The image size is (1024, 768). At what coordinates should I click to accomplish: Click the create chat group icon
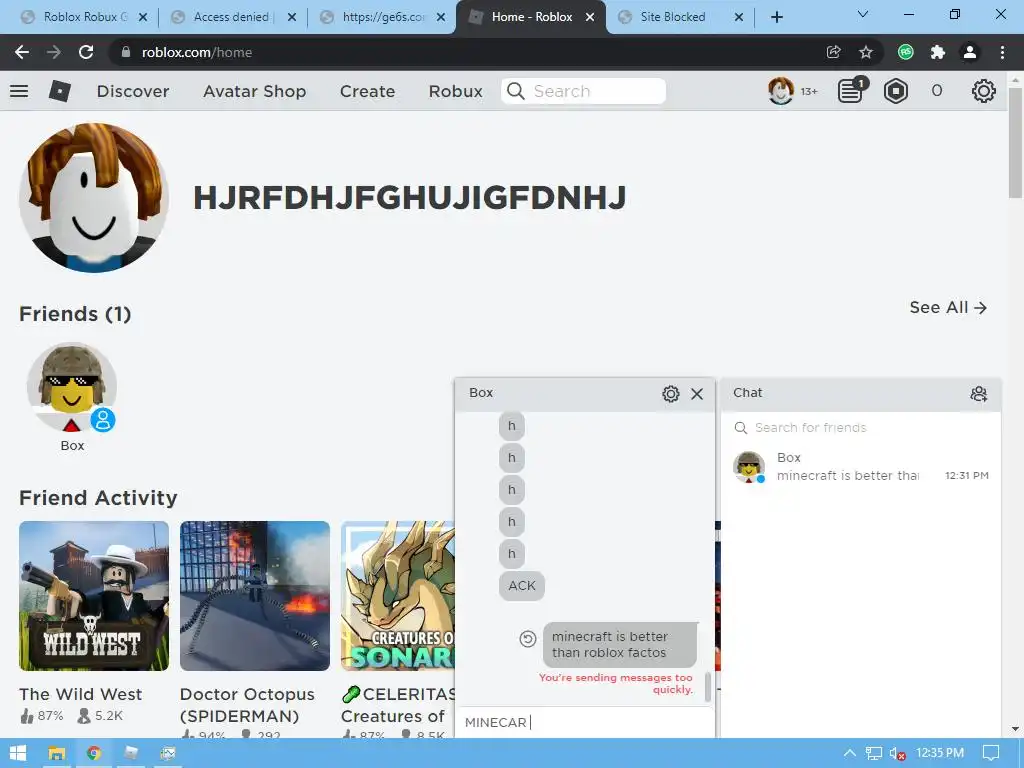pos(978,393)
